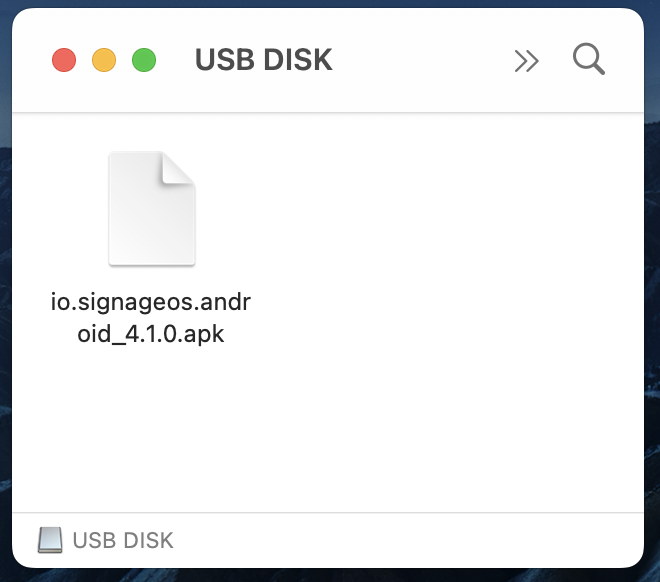Click the "io.signageos.andr" line of the filename
The image size is (660, 582).
coord(151,302)
